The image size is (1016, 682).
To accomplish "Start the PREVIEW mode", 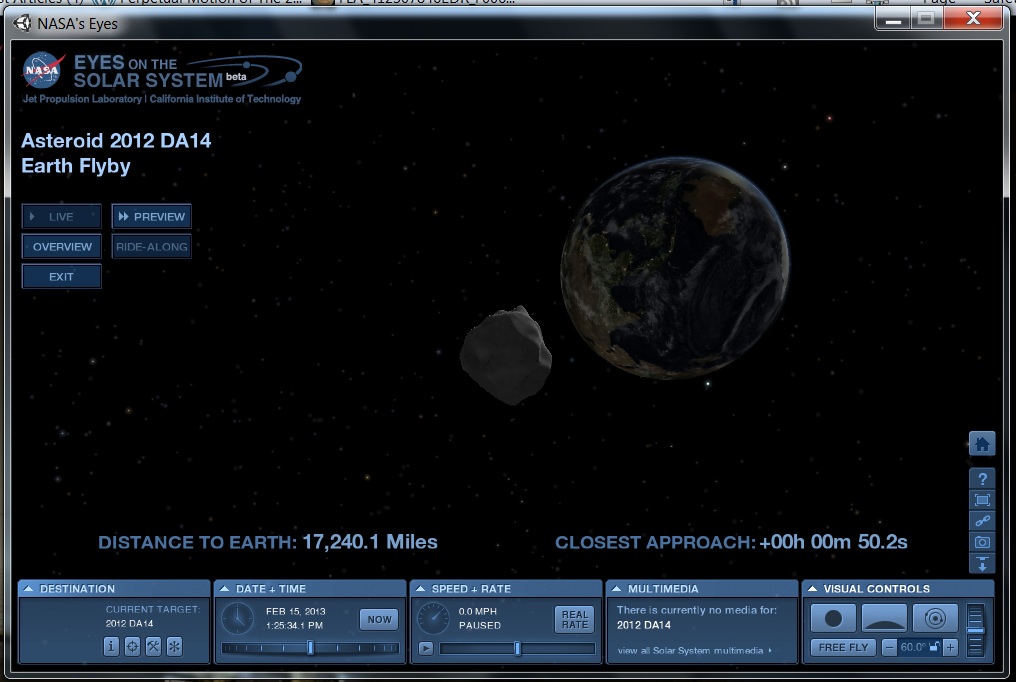I will pyautogui.click(x=152, y=216).
